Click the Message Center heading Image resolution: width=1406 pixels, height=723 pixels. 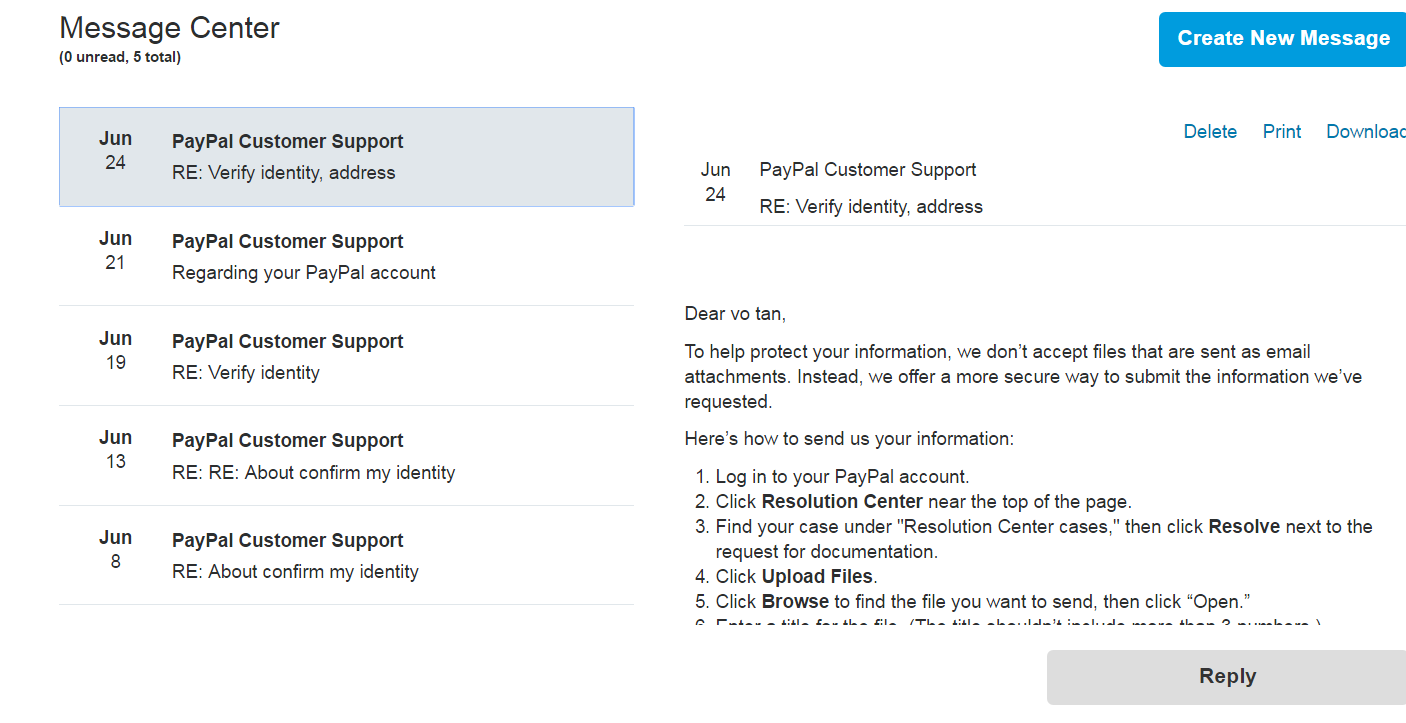coord(170,28)
